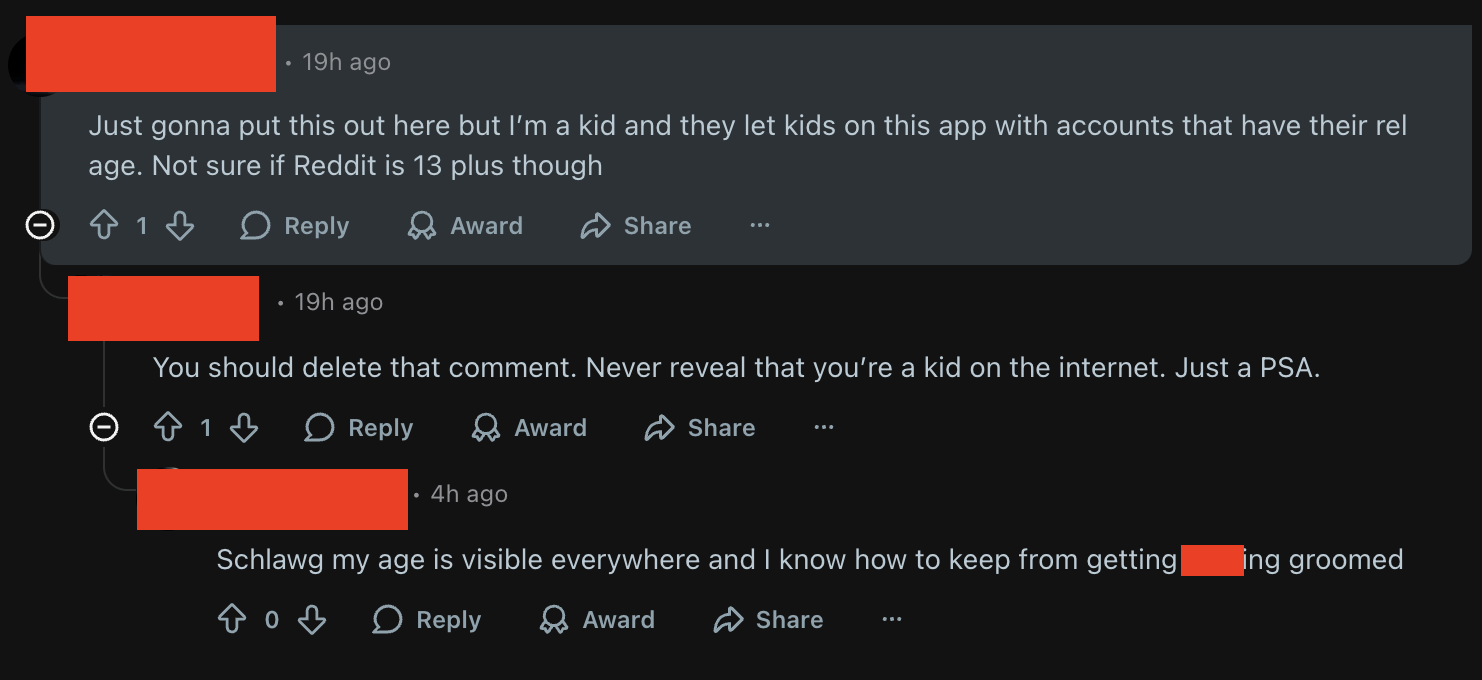Share the PSA reply comment

[700, 428]
